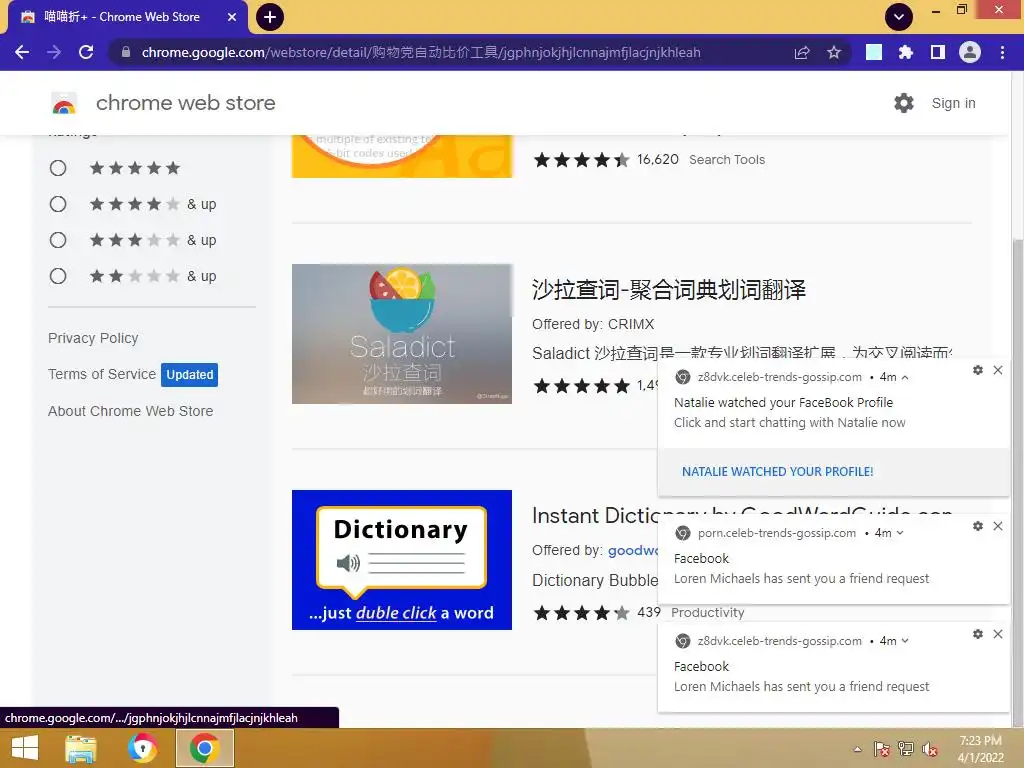Open the network status tray icon

(905, 749)
